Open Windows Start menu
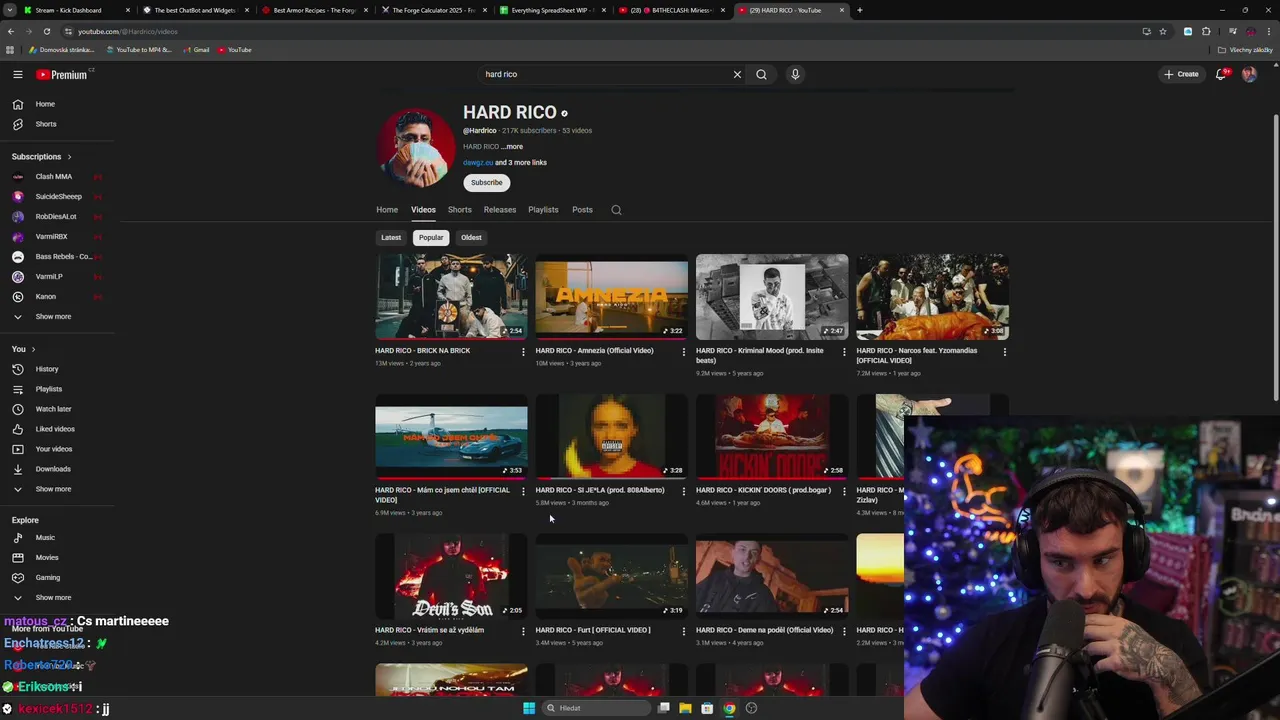This screenshot has width=1280, height=720. tap(529, 708)
